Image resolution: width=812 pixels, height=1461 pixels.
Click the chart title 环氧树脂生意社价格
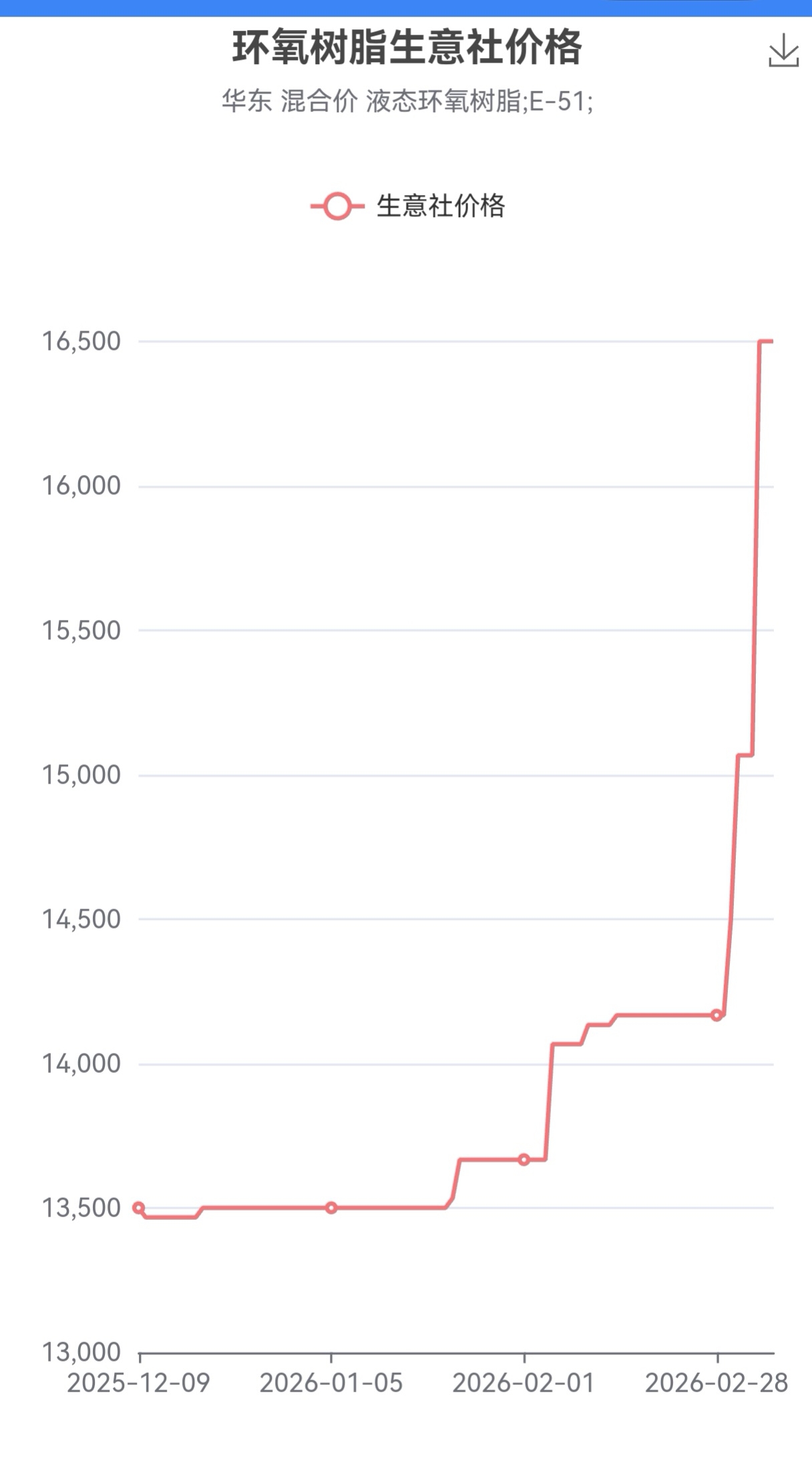point(407,48)
